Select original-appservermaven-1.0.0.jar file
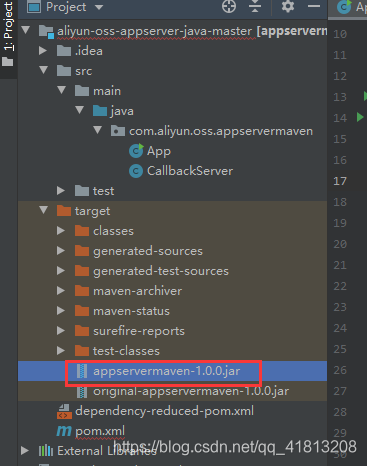 tap(191, 391)
